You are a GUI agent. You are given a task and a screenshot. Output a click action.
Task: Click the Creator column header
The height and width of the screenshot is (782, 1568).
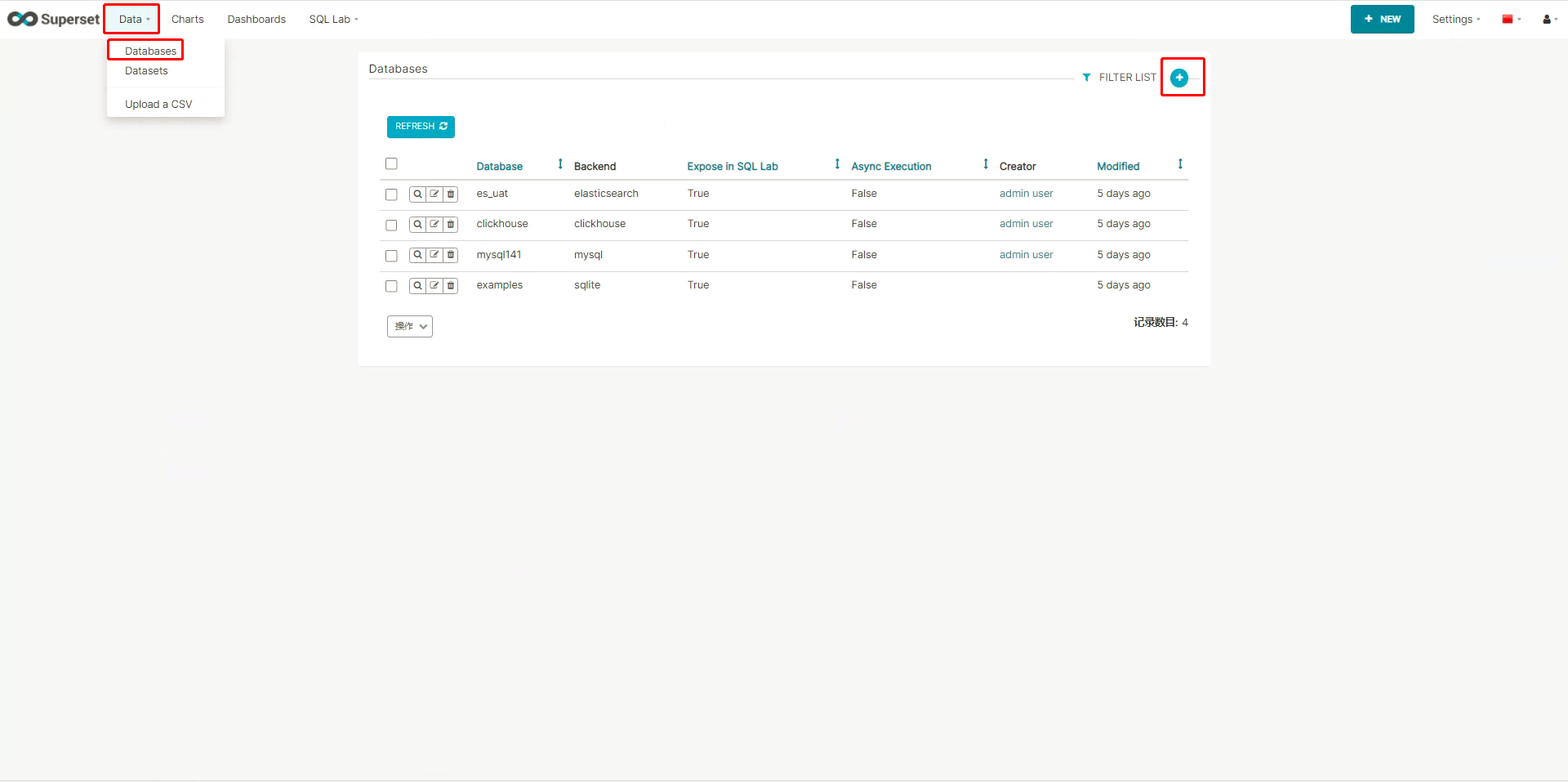pyautogui.click(x=1018, y=166)
